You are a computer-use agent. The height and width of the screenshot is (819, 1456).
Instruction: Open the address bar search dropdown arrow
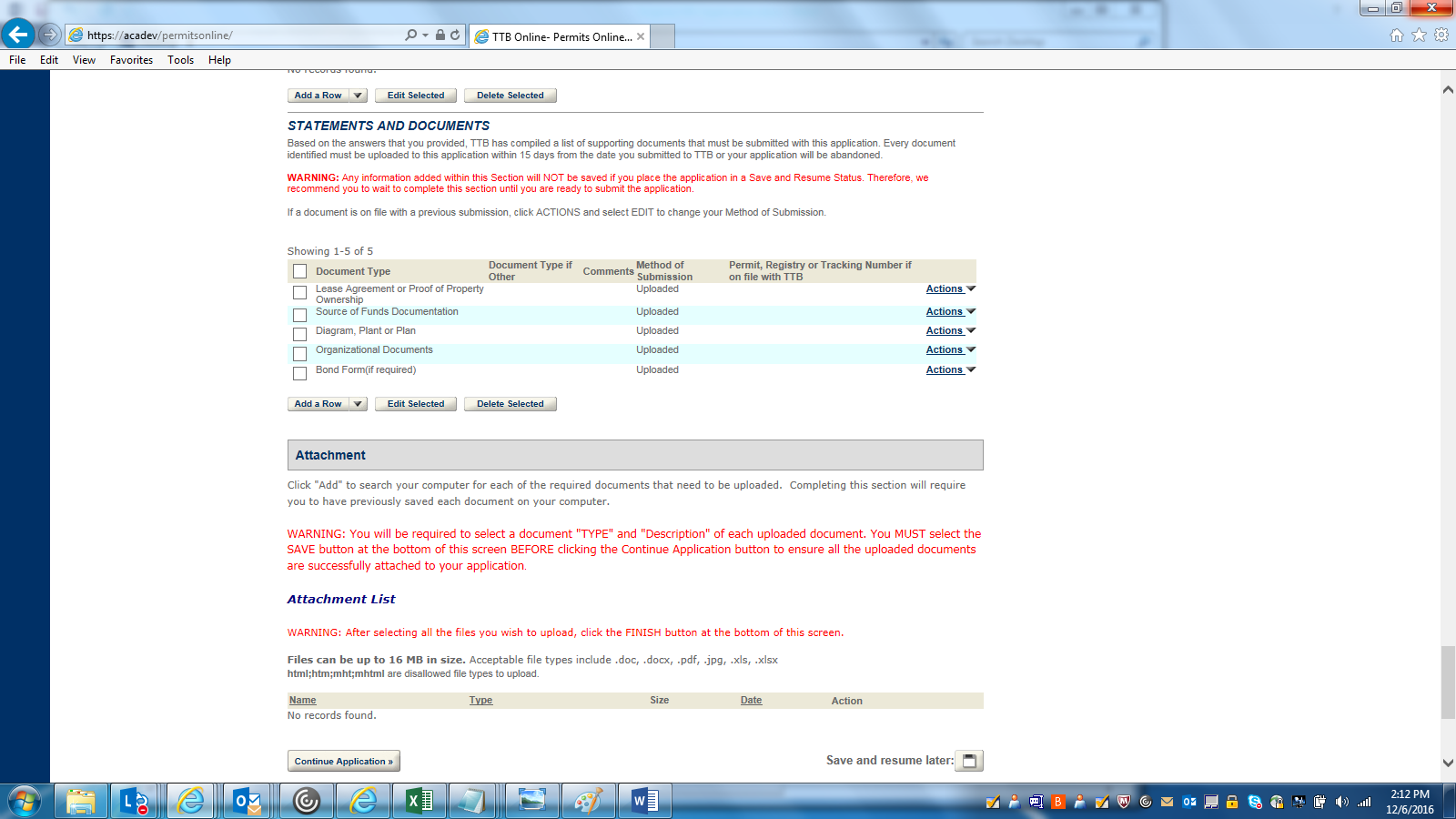[425, 35]
